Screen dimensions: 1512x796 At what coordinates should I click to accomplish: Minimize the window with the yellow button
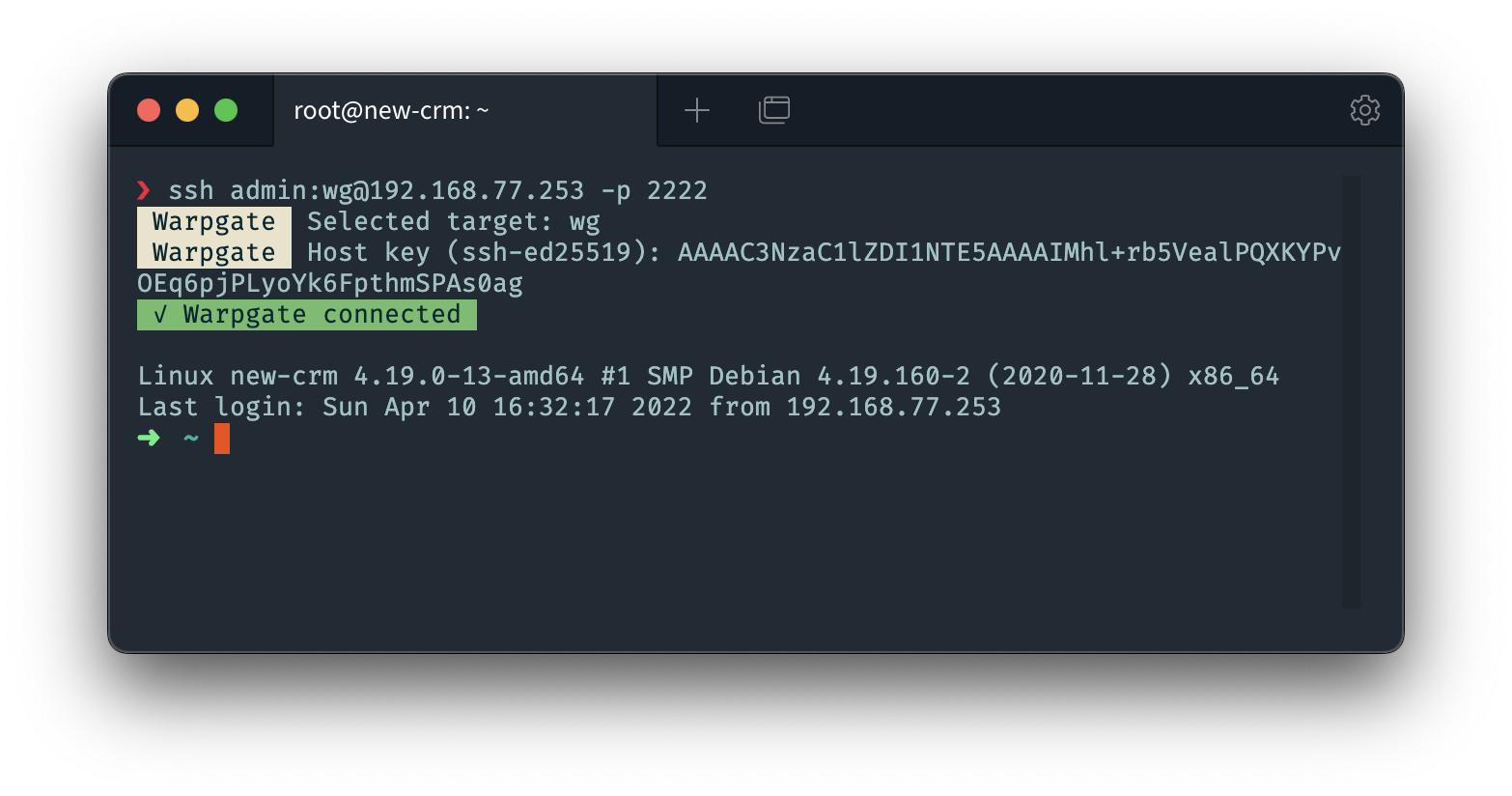[187, 110]
